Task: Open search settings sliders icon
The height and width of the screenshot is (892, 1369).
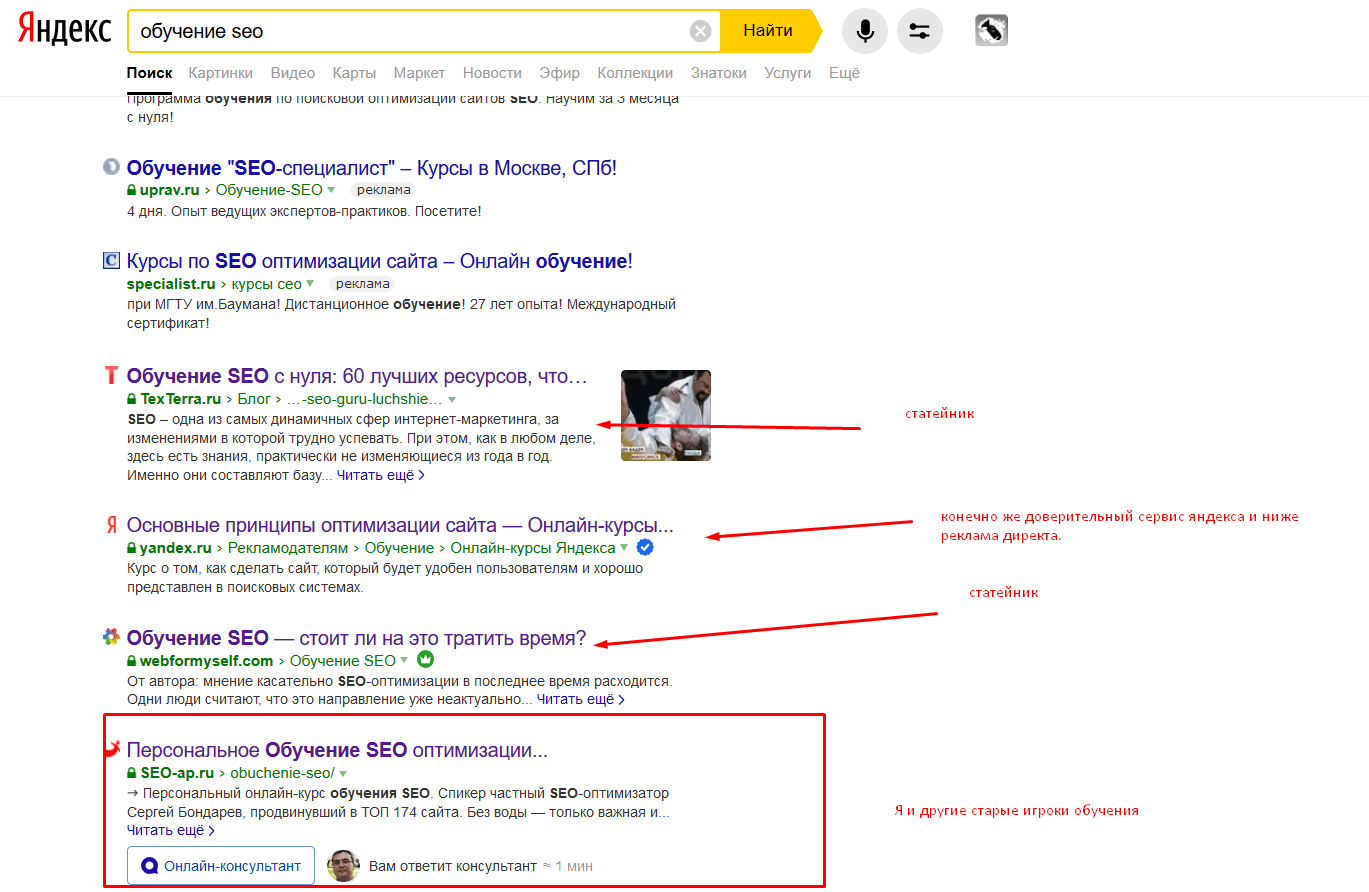Action: pyautogui.click(x=920, y=31)
